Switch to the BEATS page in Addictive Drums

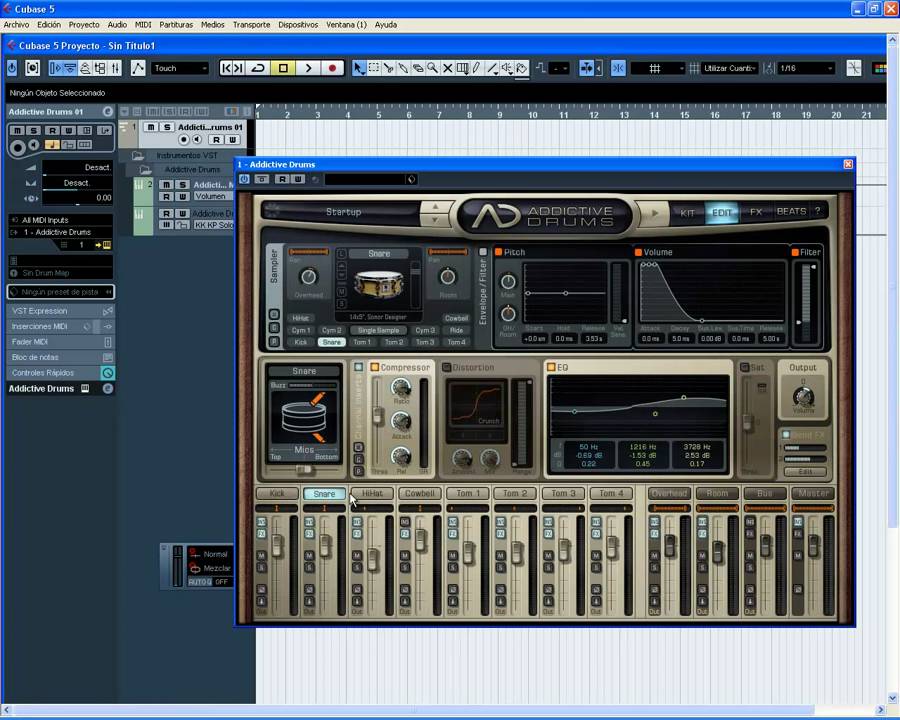[x=792, y=211]
